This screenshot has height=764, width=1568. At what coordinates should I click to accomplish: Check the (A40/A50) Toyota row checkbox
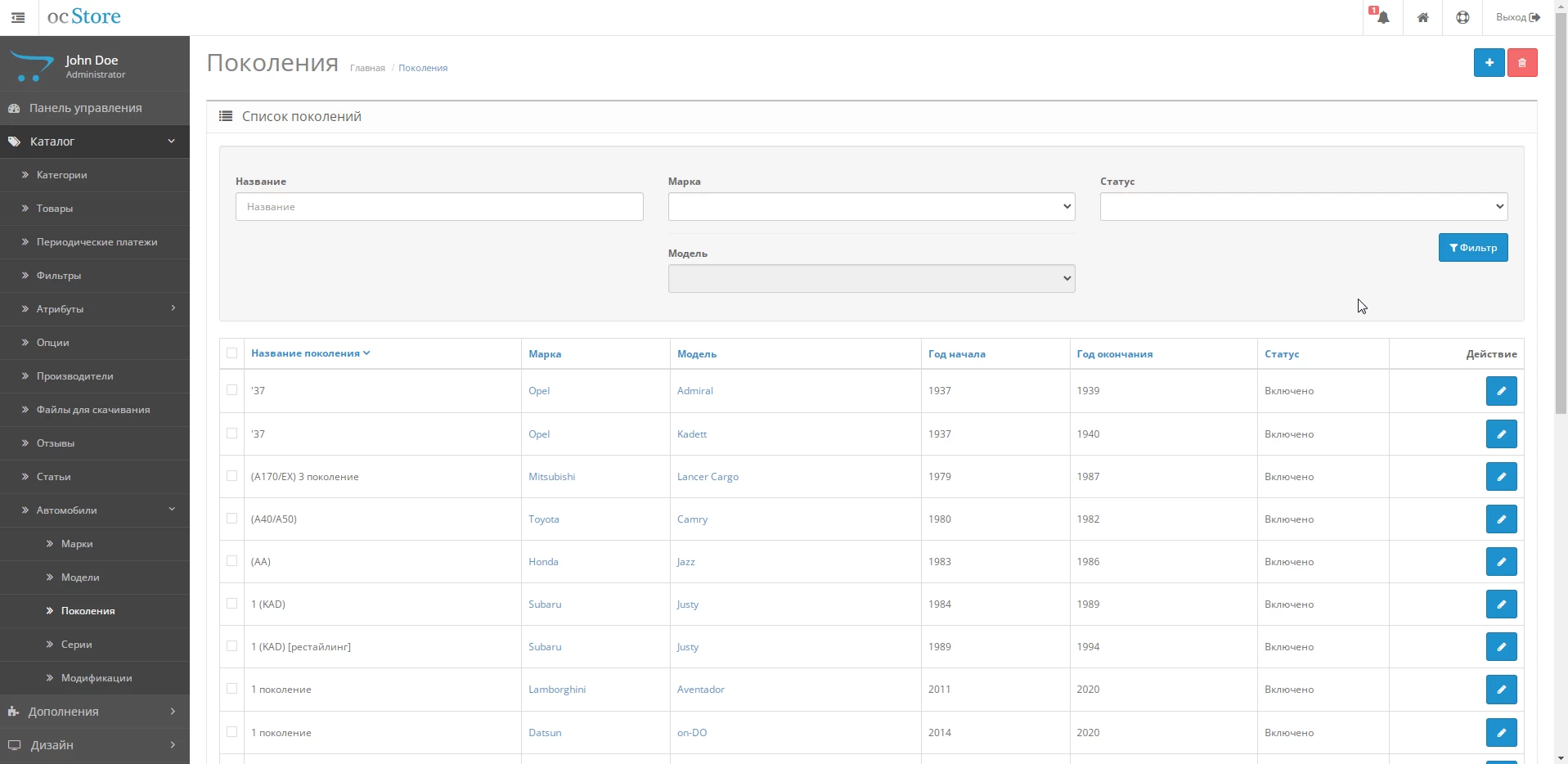click(x=232, y=519)
